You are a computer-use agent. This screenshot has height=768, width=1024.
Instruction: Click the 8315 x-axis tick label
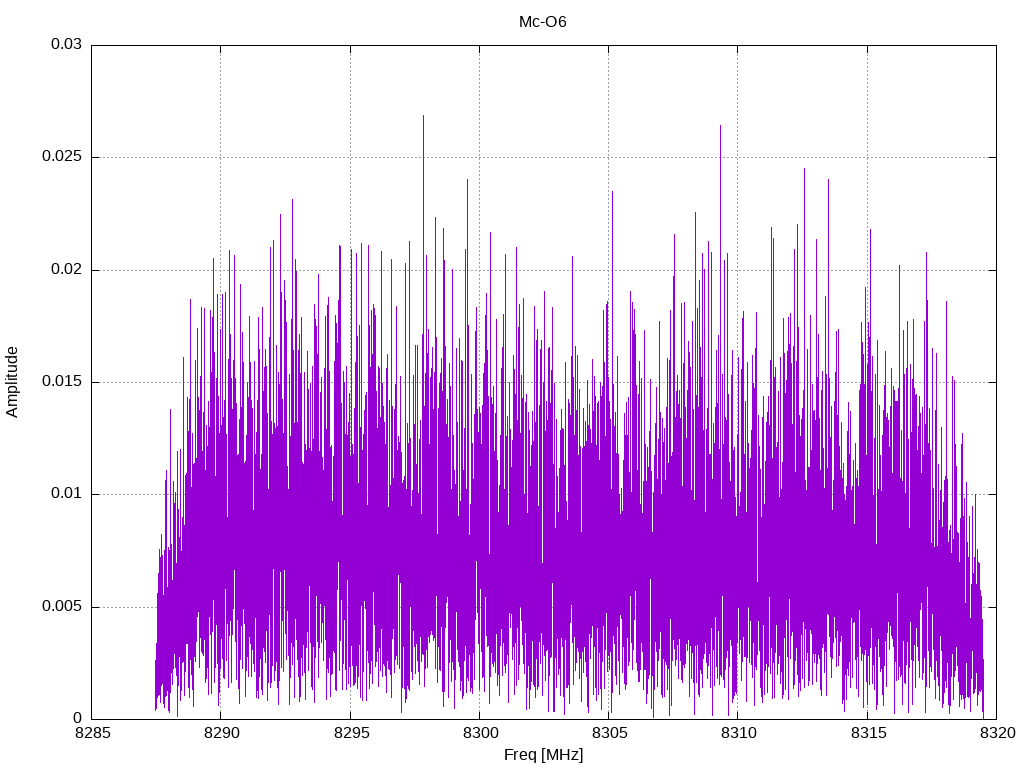[x=868, y=733]
